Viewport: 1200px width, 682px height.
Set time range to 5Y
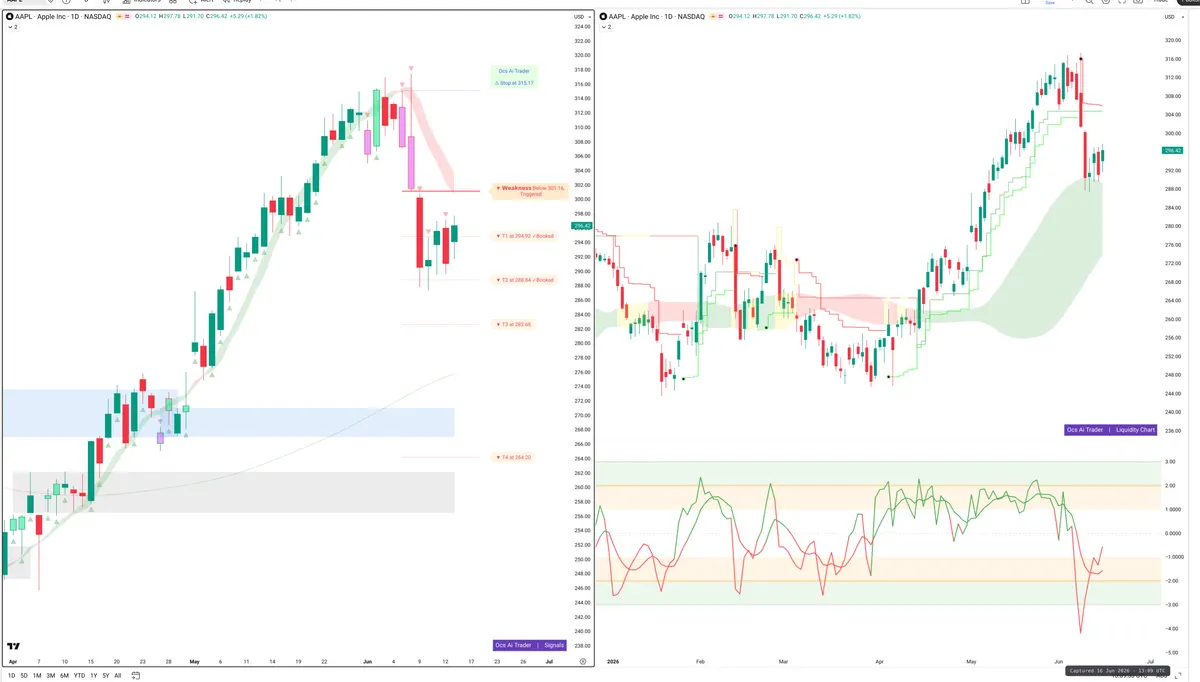tap(106, 676)
